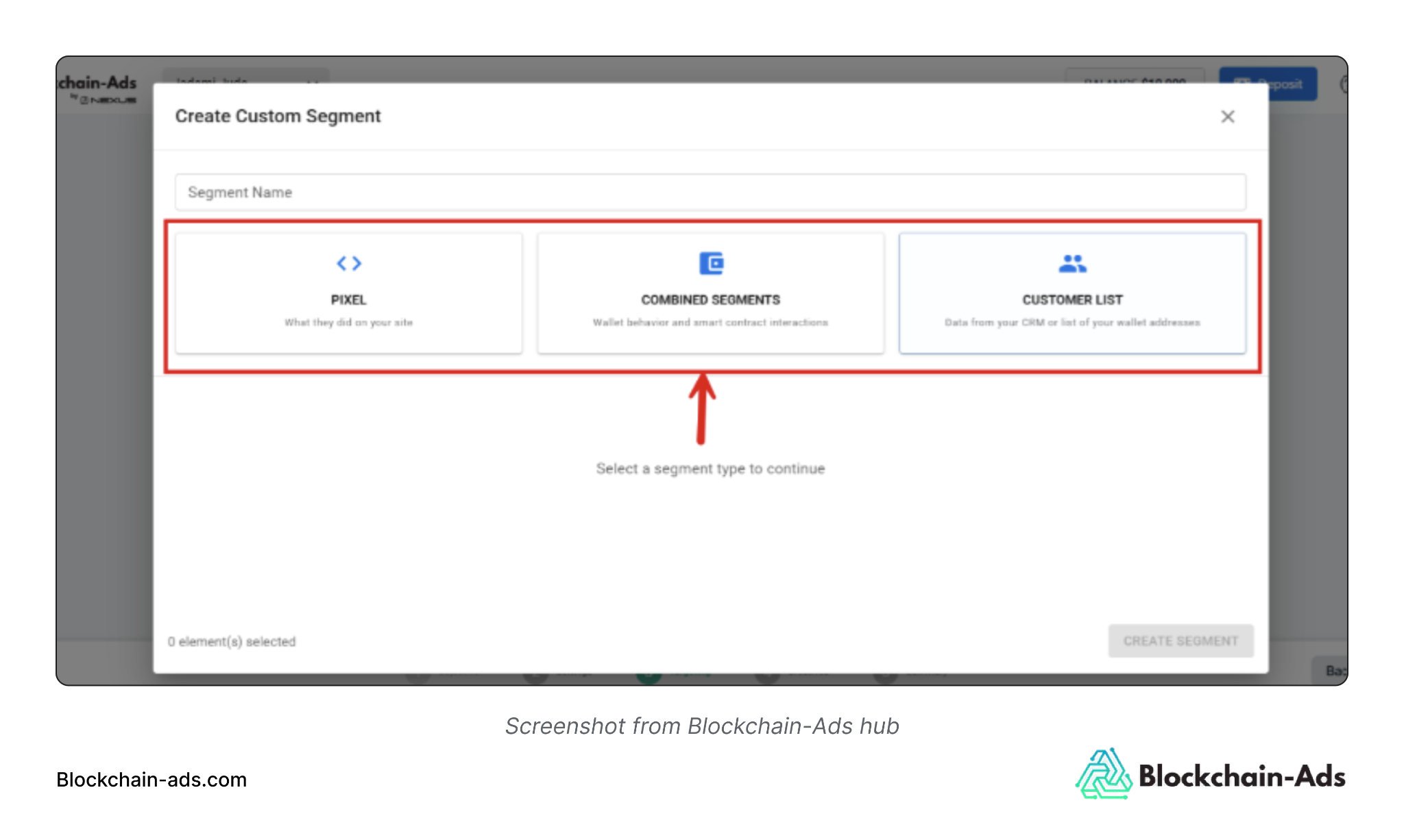Click the Combined Segments wallet icon
Viewport: 1404px width, 840px height.
pos(711,263)
